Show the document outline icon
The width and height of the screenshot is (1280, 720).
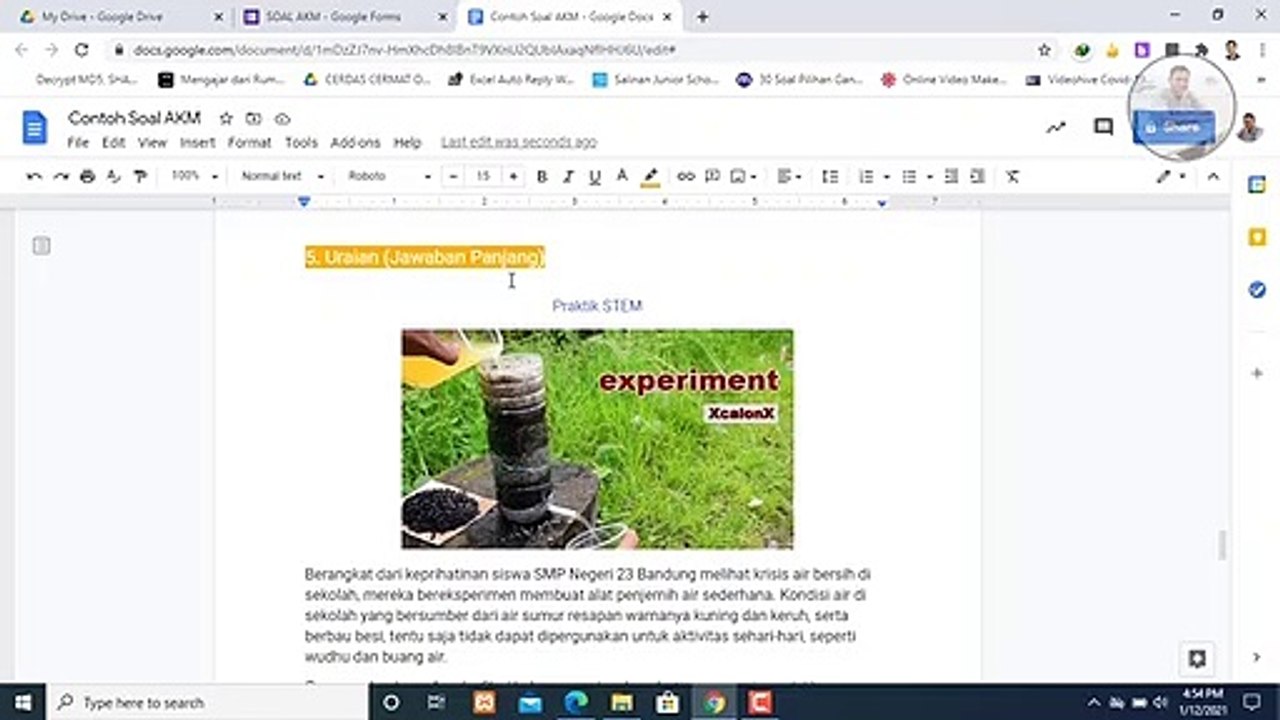tap(41, 245)
